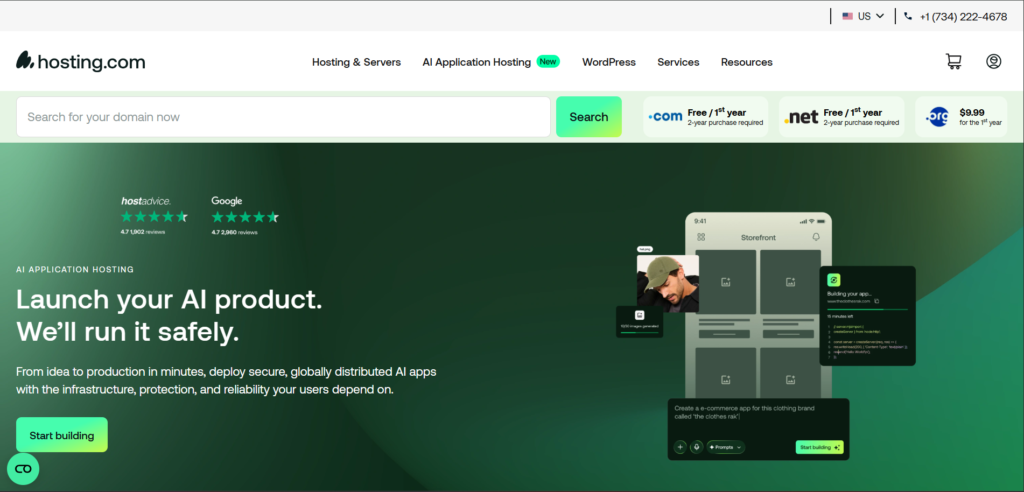Open the shopping cart icon

click(x=953, y=61)
